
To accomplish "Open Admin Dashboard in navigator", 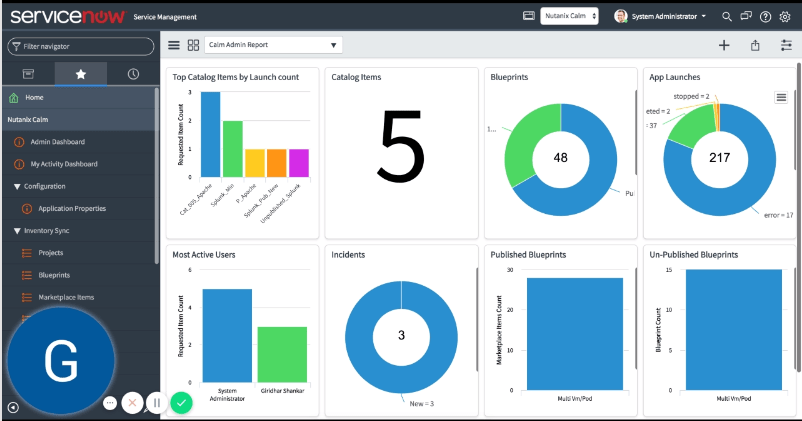I will coord(58,142).
